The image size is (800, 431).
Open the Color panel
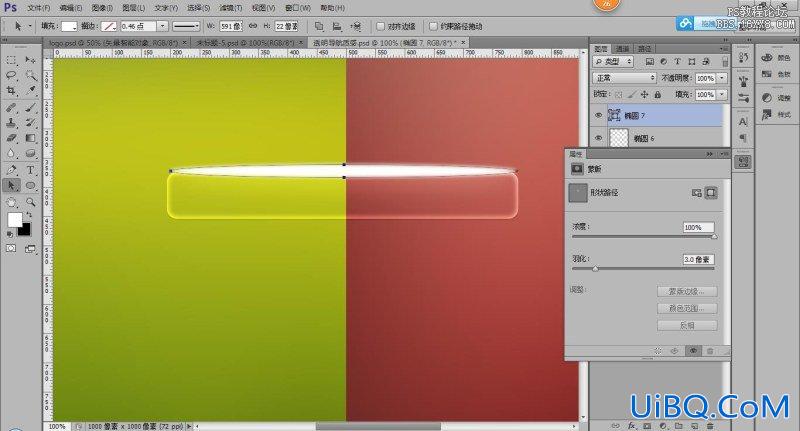pyautogui.click(x=777, y=58)
